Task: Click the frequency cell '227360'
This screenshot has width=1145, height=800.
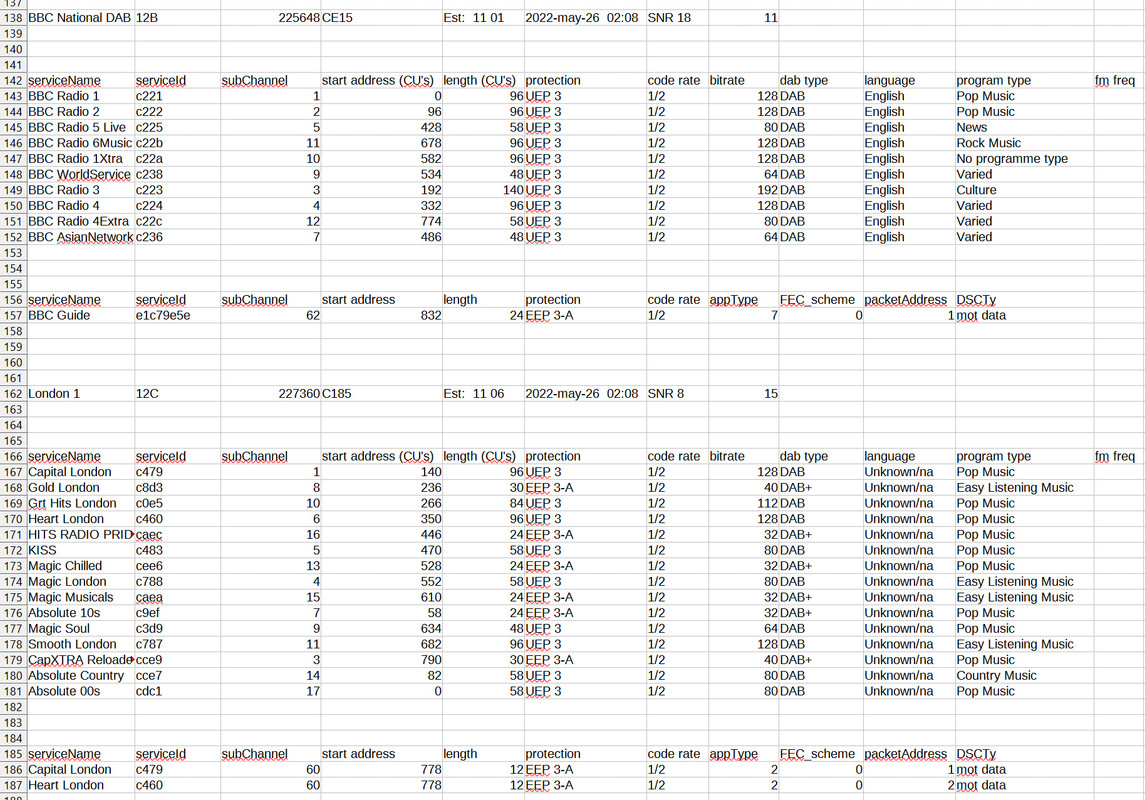Action: [271, 394]
